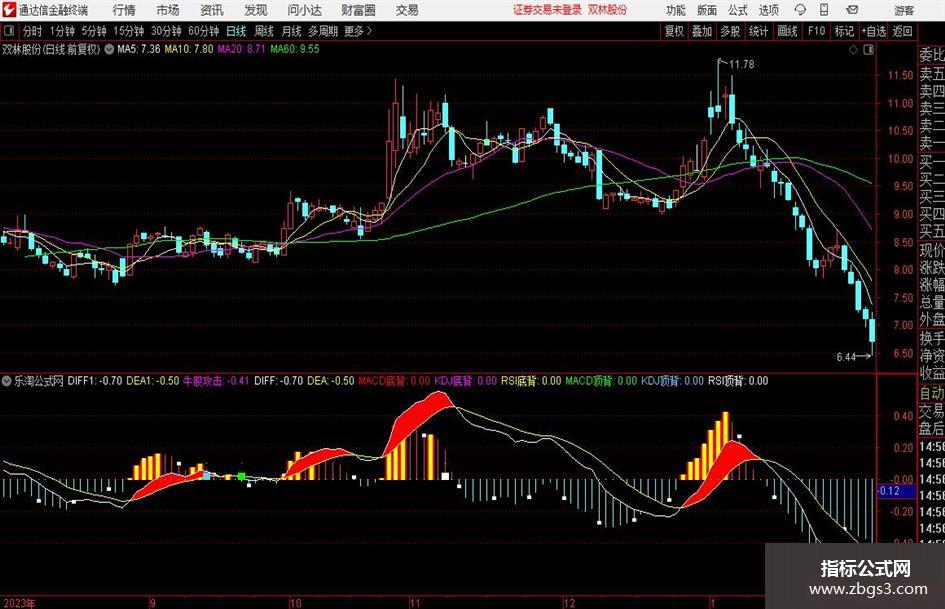945x609 pixels.
Task: Open the 市场 menu
Action: tap(168, 10)
